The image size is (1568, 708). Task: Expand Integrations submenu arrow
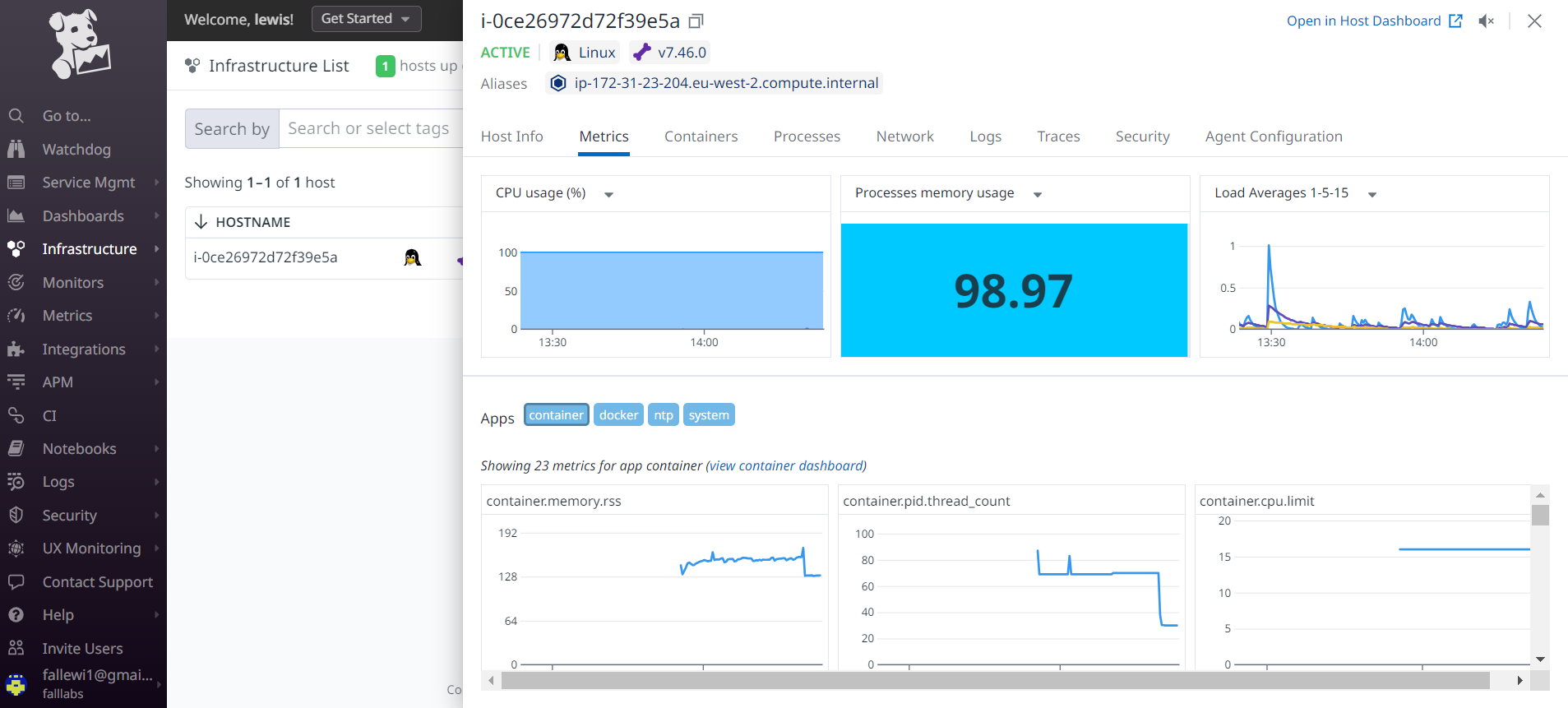pyautogui.click(x=156, y=349)
